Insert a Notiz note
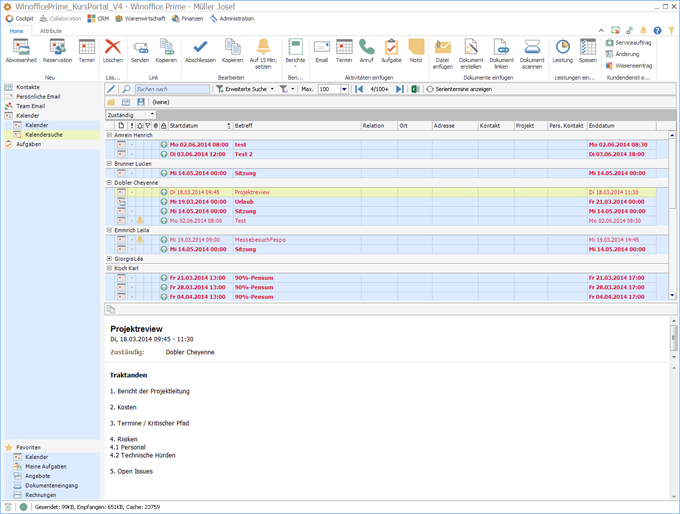 pyautogui.click(x=416, y=51)
